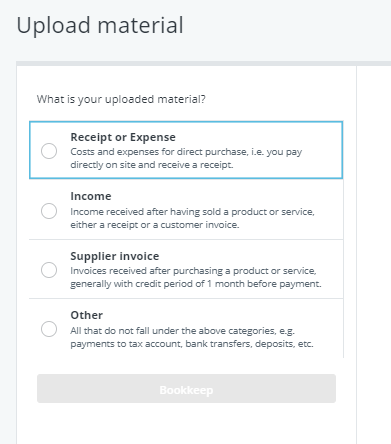Click 'What is your uploaded material?' question text
Viewport: 391px width, 444px height.
click(x=121, y=99)
